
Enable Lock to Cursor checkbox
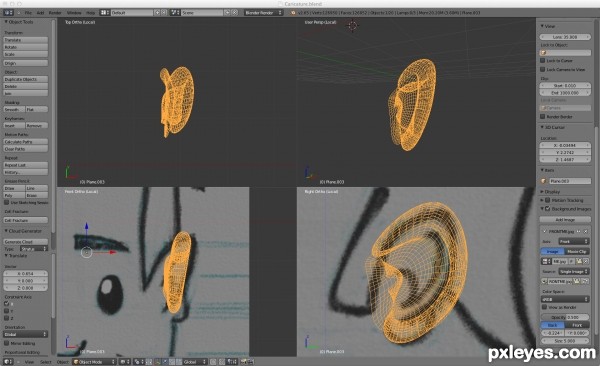(x=543, y=60)
